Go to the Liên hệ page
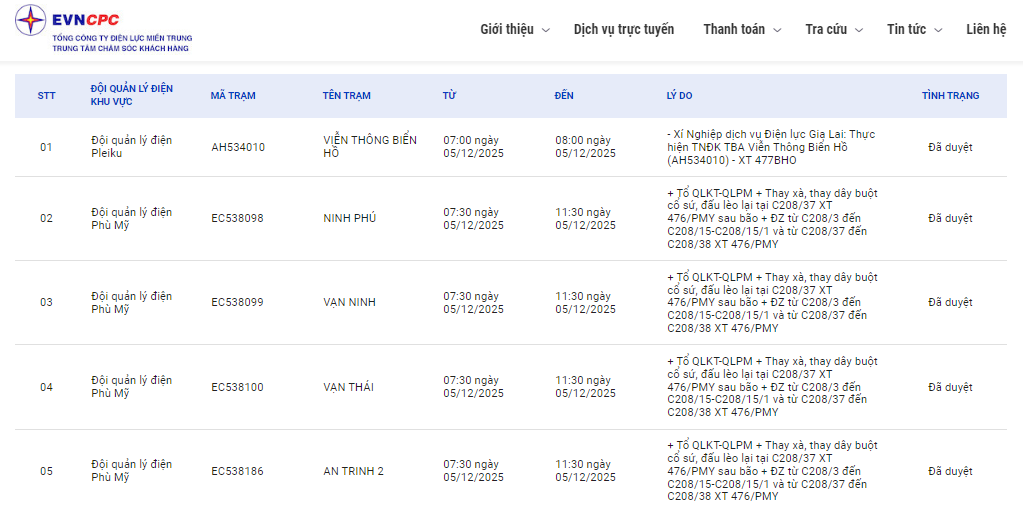 (x=985, y=29)
